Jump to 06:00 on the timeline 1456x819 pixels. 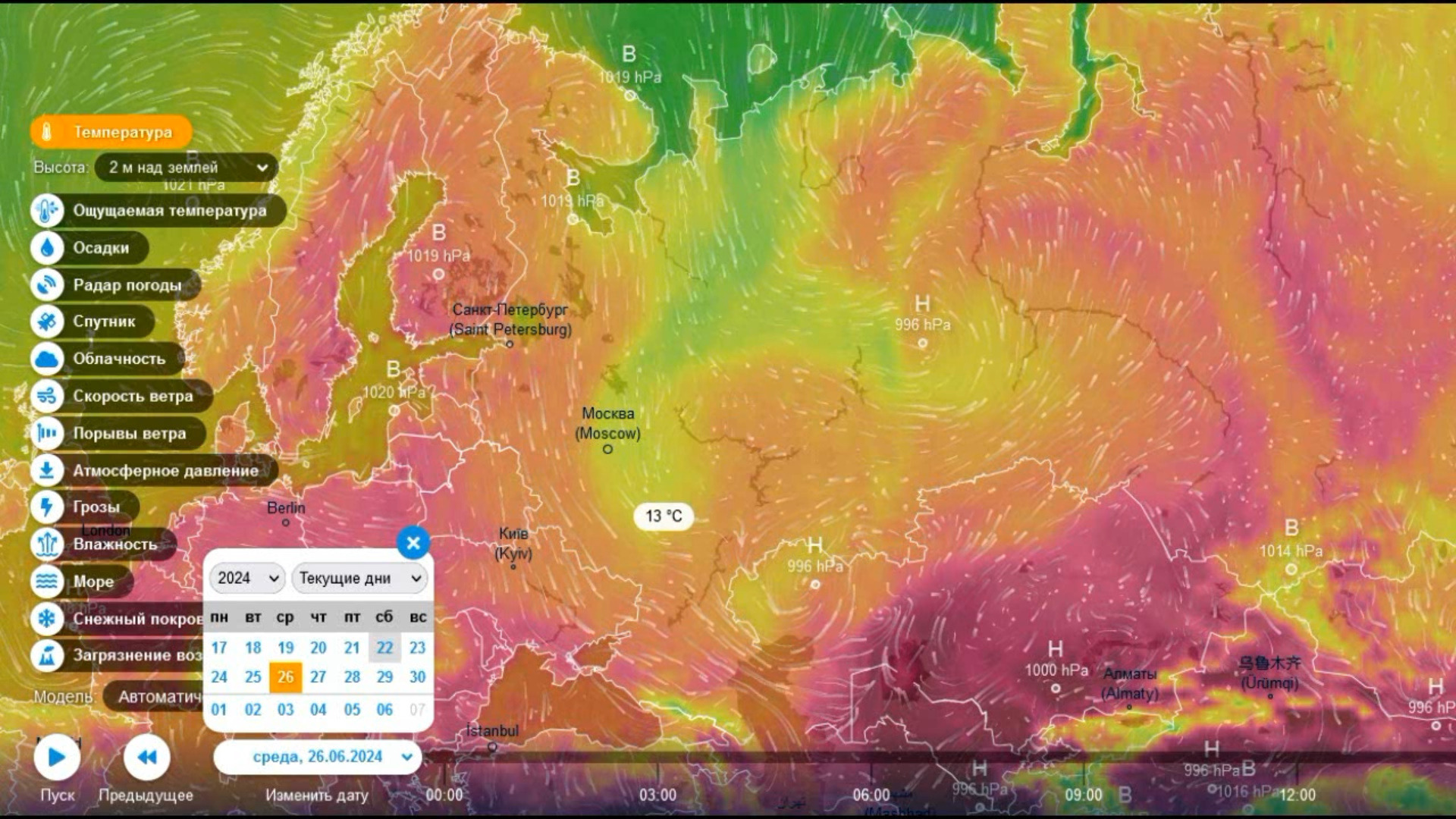[871, 795]
